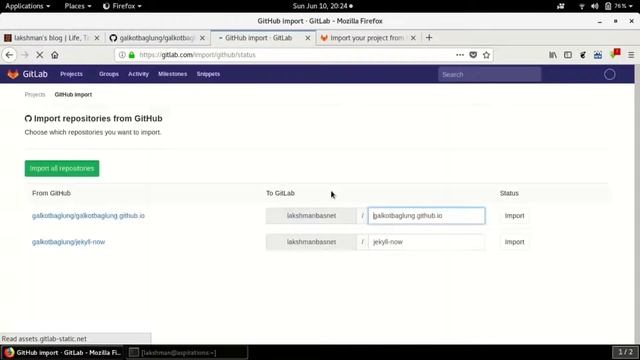The width and height of the screenshot is (640, 360).
Task: Close the lakshman's blog tab
Action: point(97,38)
